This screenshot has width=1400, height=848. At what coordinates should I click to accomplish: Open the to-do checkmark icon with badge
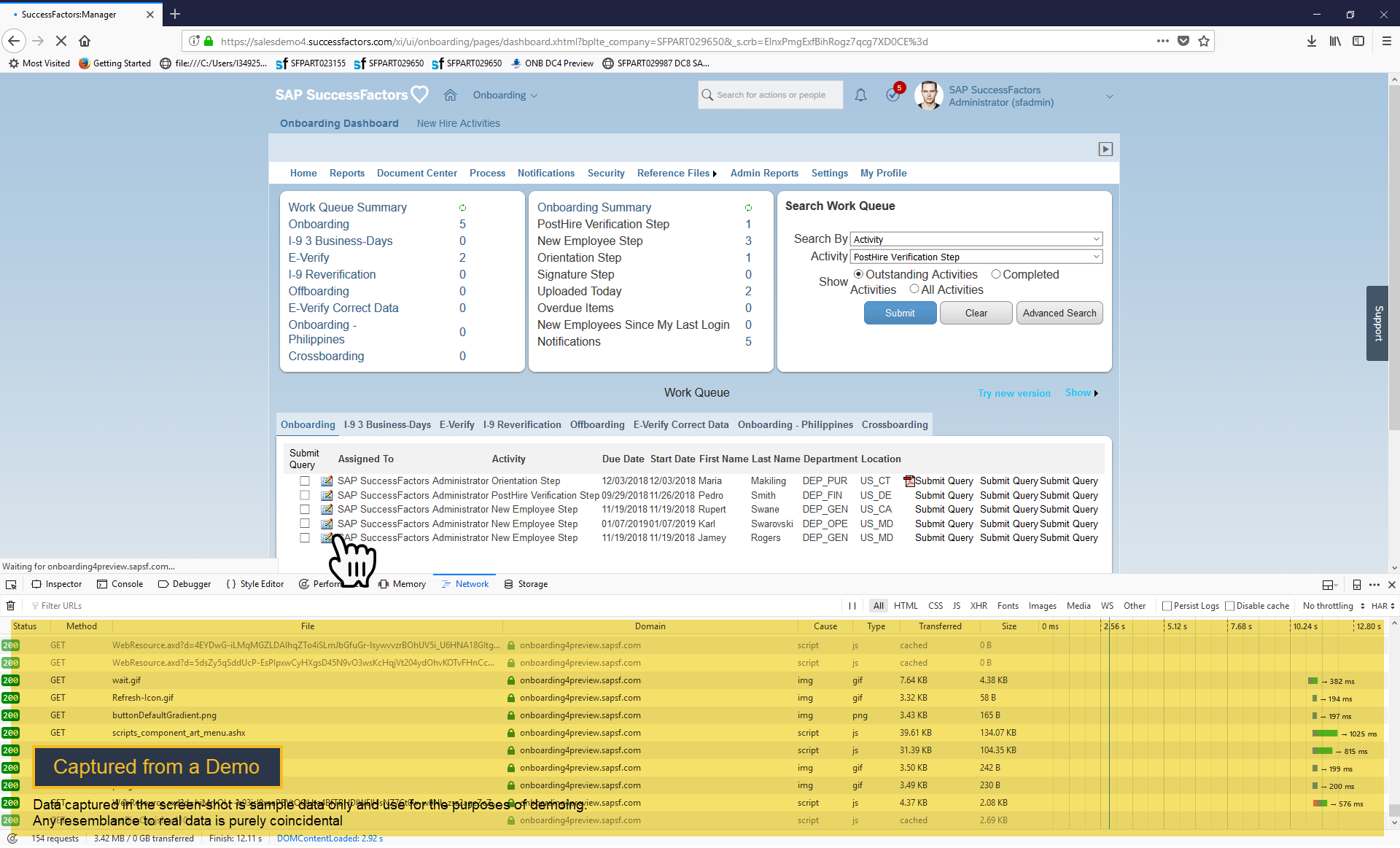tap(893, 94)
